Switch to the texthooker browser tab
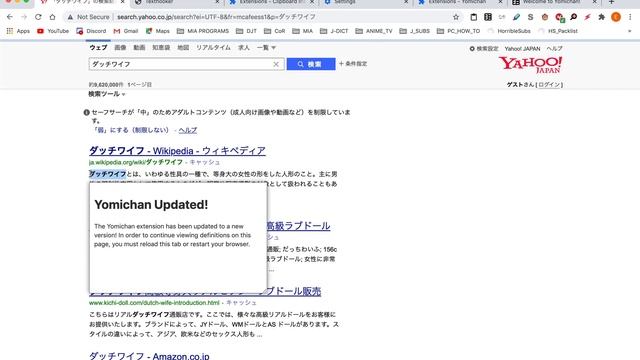 click(x=176, y=2)
